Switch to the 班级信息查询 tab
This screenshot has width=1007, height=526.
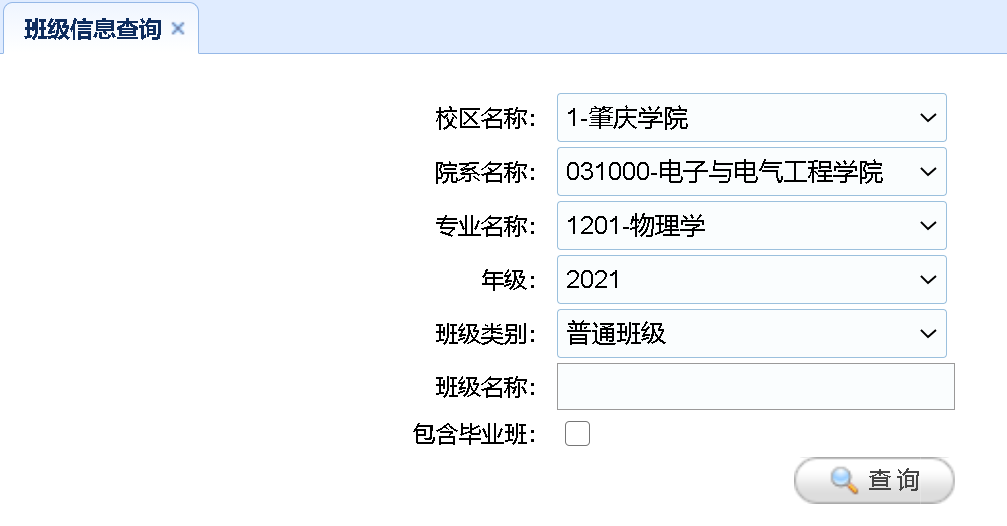[x=92, y=29]
